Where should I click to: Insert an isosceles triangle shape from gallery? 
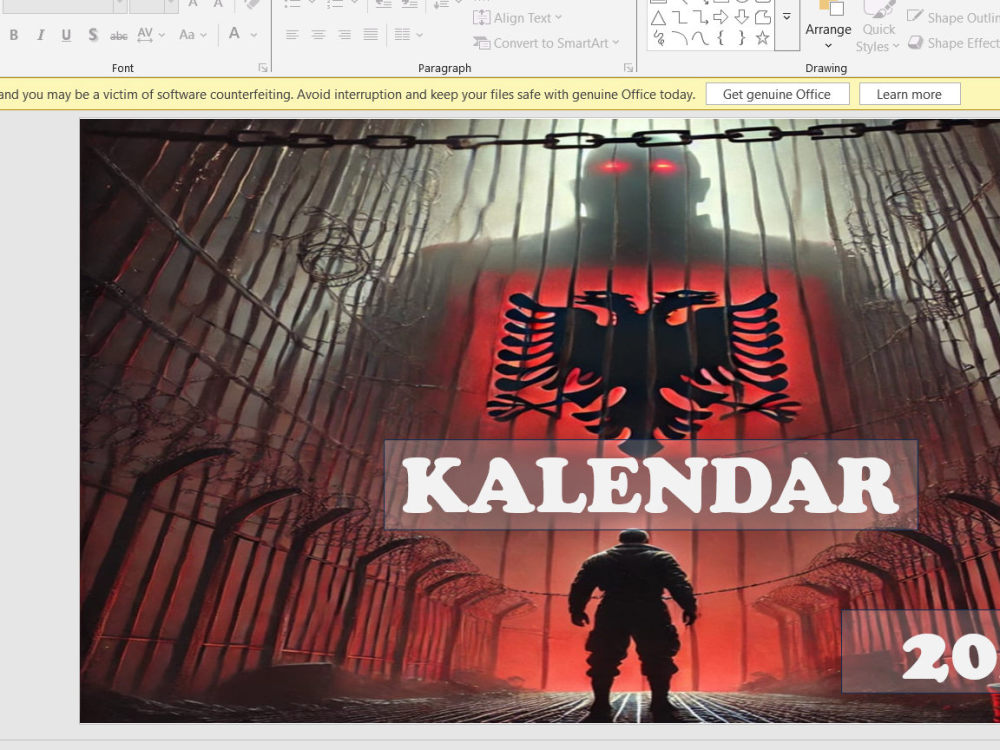659,18
